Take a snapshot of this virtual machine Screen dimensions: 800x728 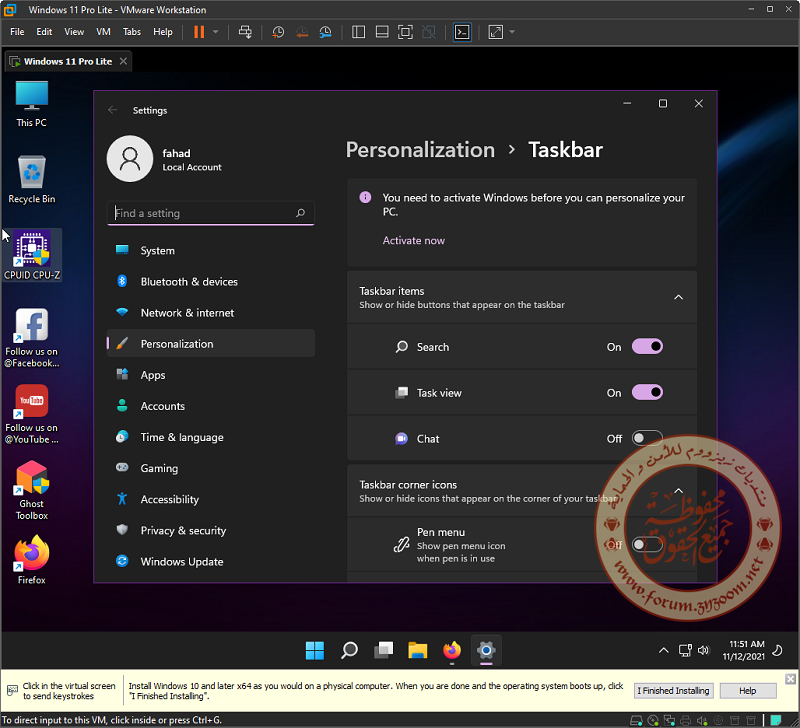(x=278, y=32)
